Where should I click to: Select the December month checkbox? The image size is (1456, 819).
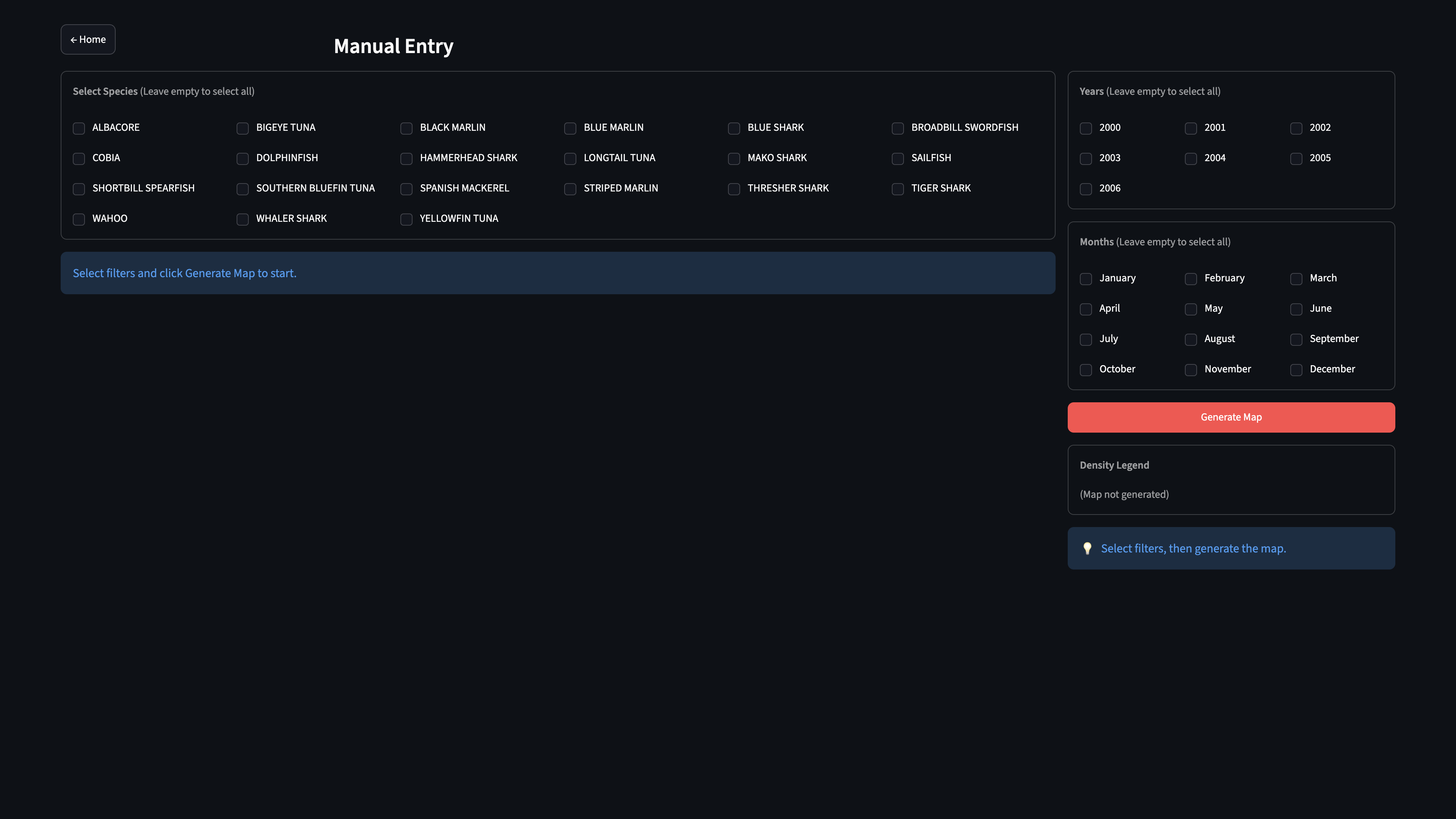[1296, 370]
